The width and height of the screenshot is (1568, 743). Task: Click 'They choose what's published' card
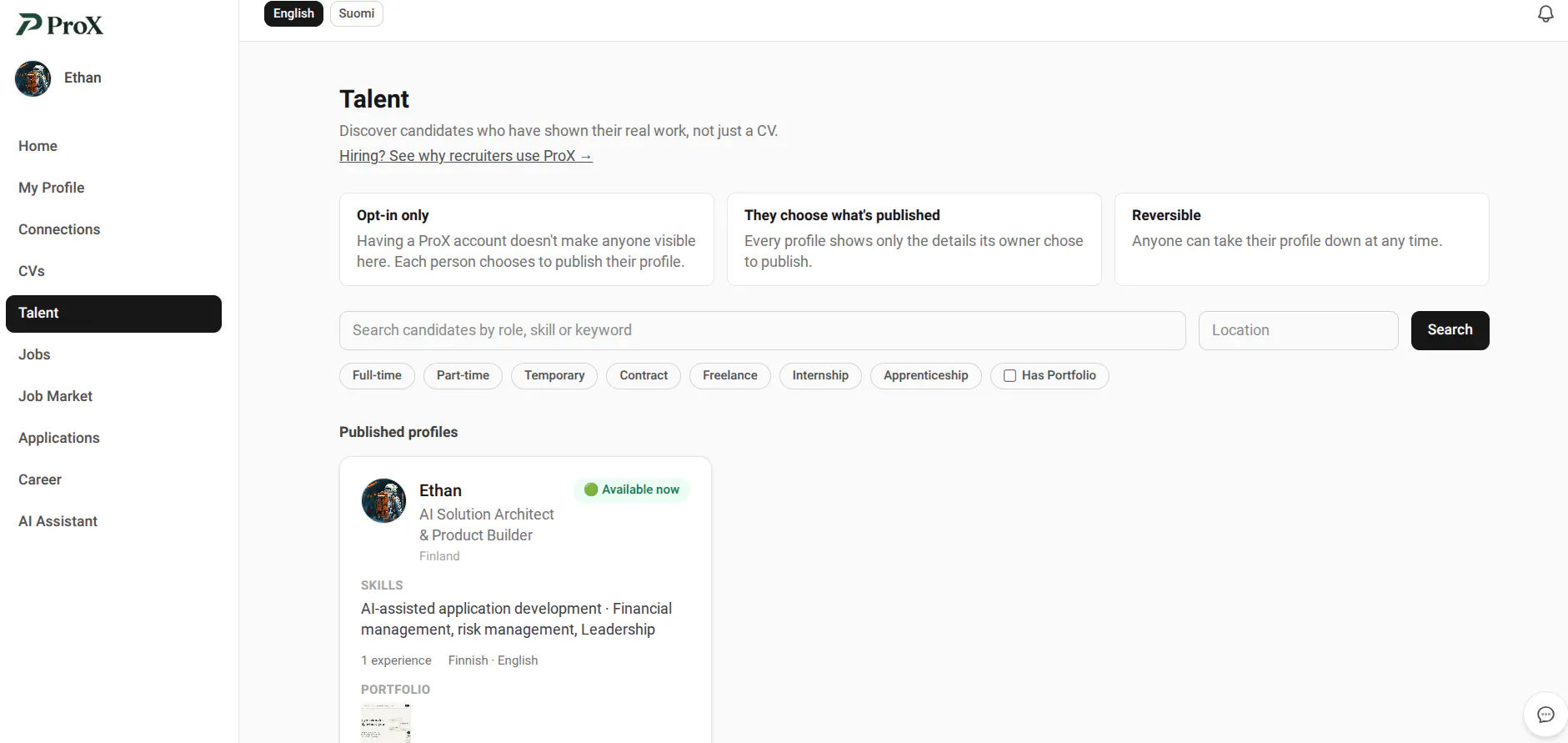point(914,239)
